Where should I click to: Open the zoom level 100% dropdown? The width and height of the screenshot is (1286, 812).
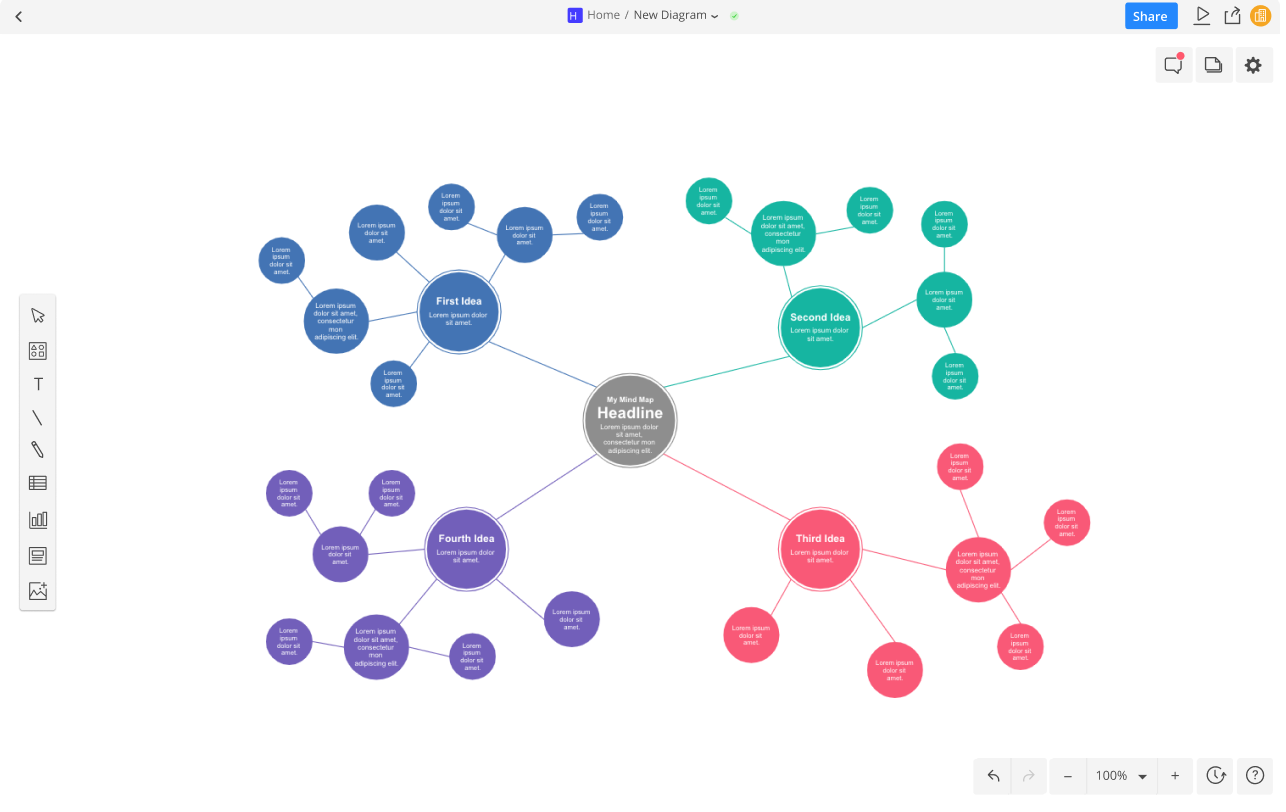pos(1121,775)
